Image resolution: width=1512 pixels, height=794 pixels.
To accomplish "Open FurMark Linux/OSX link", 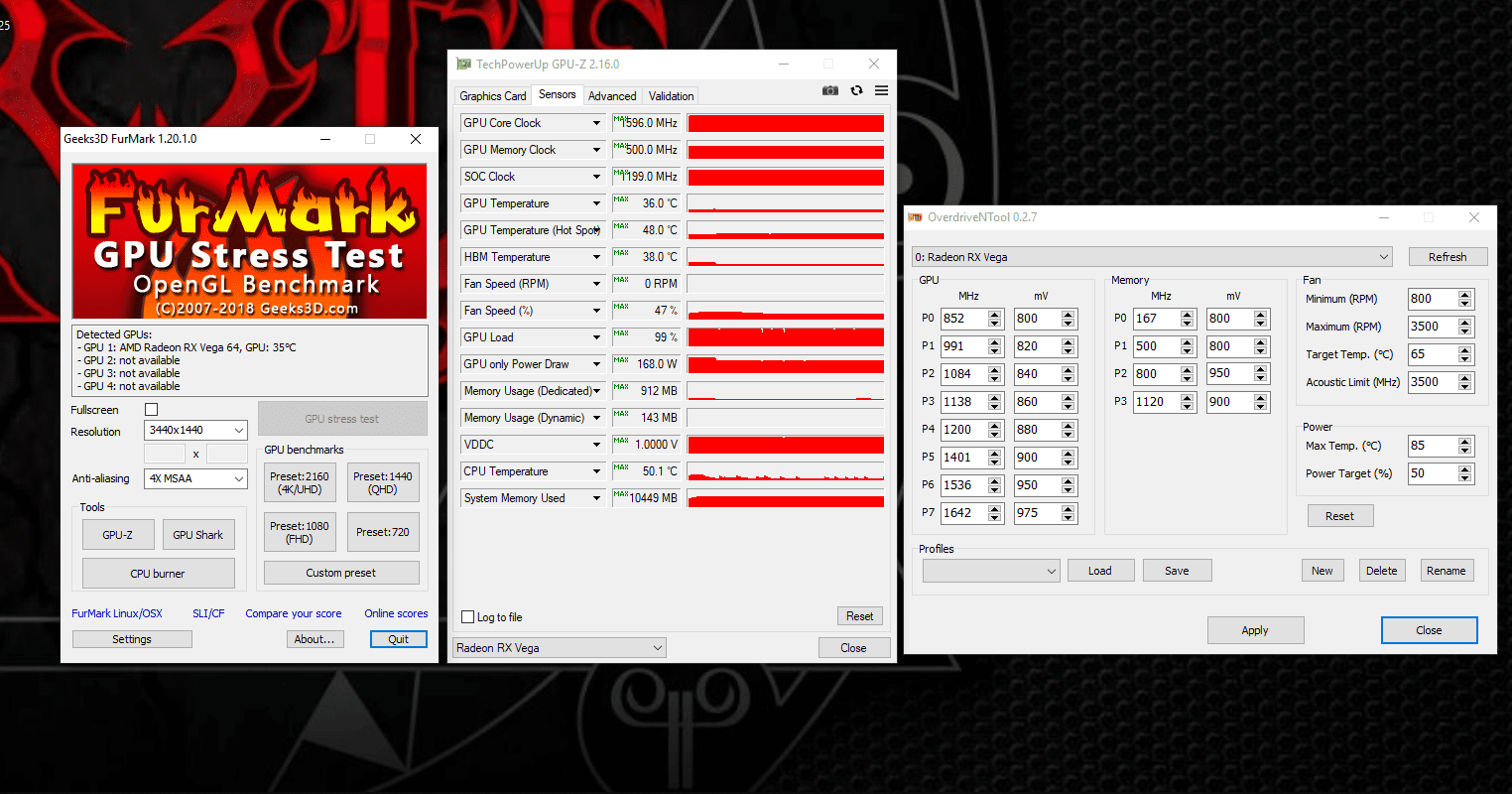I will [117, 613].
